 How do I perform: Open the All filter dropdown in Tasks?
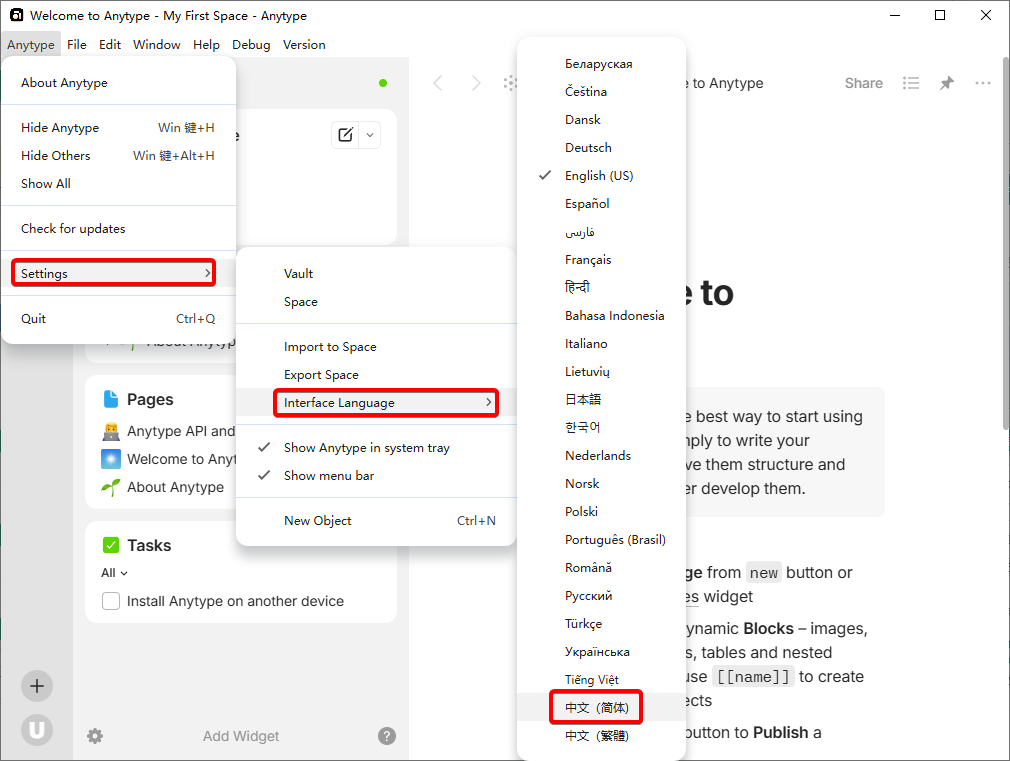[x=115, y=573]
